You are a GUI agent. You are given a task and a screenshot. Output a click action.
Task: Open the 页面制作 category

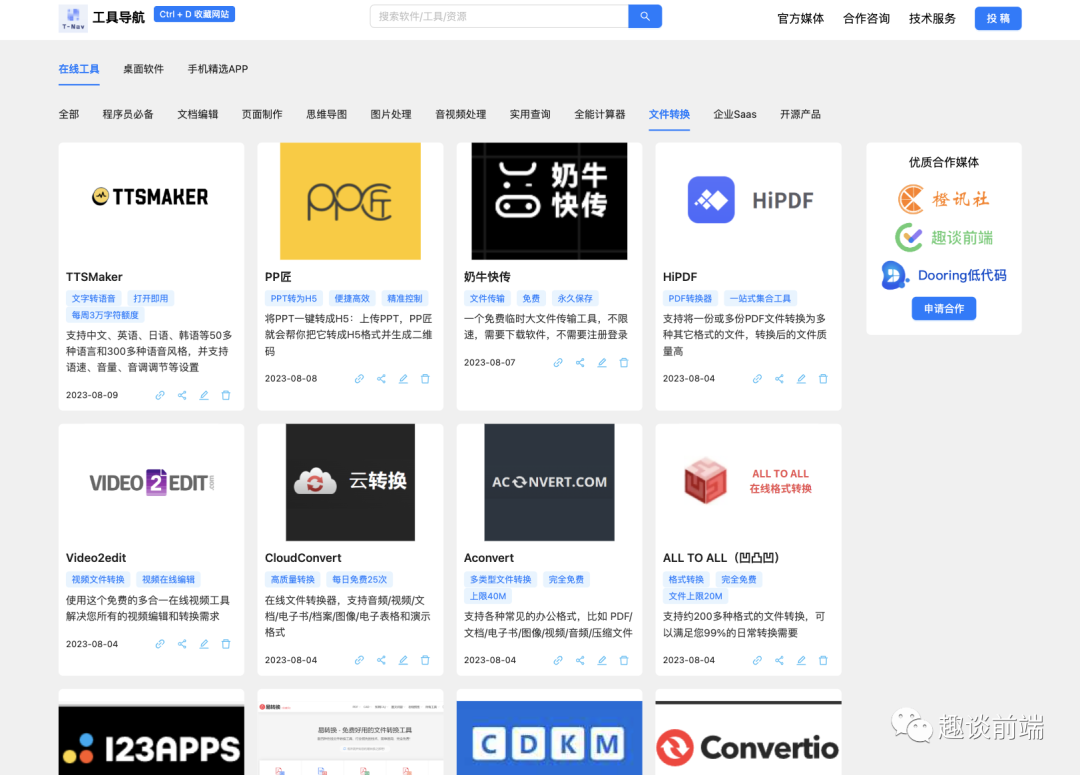[x=262, y=114]
